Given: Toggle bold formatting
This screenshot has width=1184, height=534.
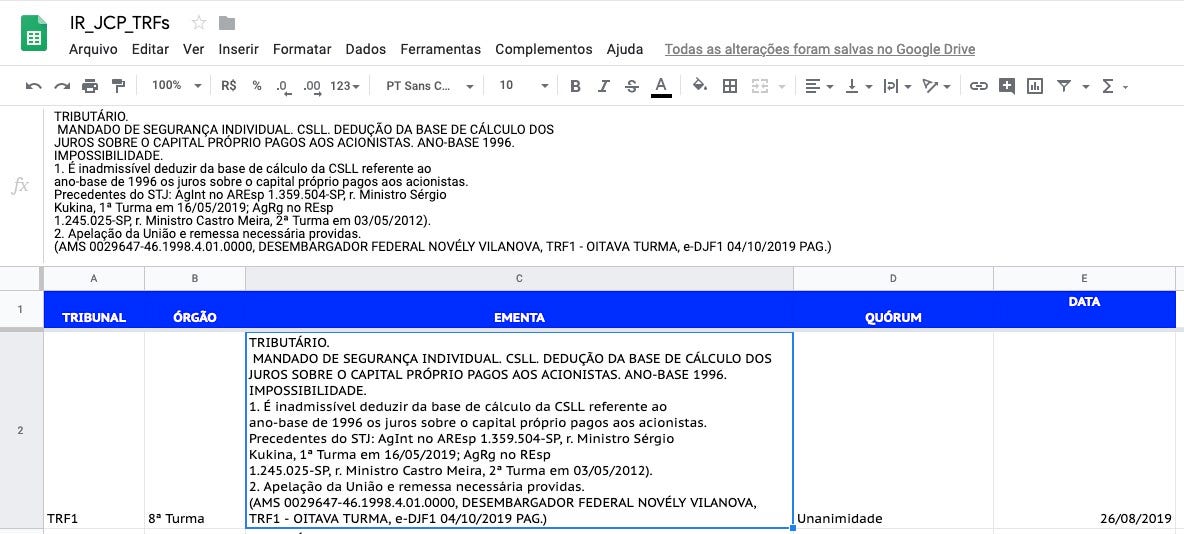Looking at the screenshot, I should 575,86.
